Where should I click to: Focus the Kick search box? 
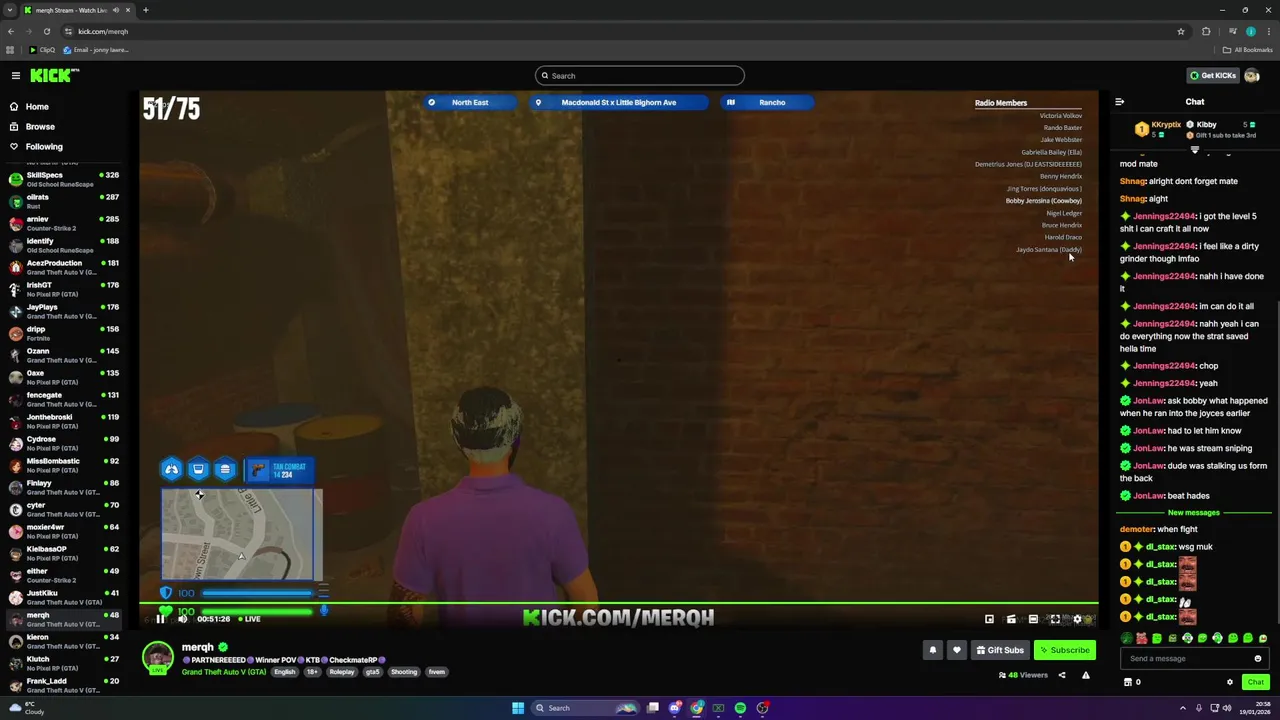coord(640,75)
